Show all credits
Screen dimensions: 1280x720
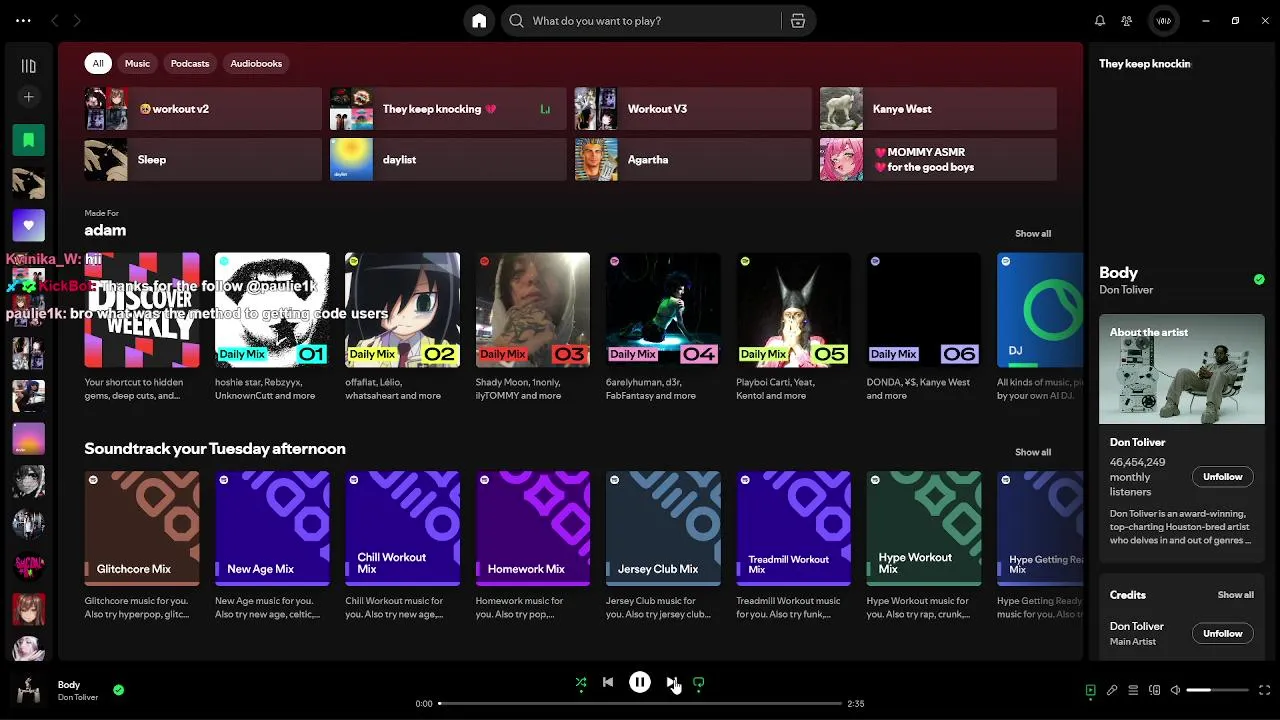point(1235,595)
